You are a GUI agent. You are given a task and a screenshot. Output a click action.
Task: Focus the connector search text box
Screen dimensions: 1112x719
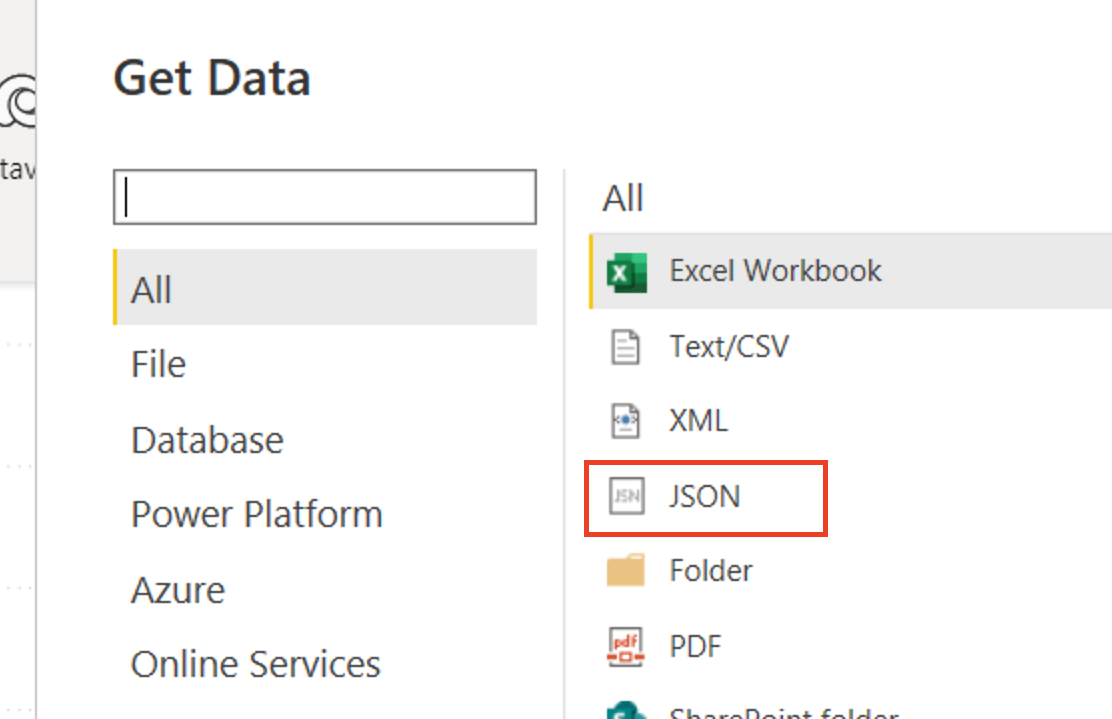tap(325, 197)
